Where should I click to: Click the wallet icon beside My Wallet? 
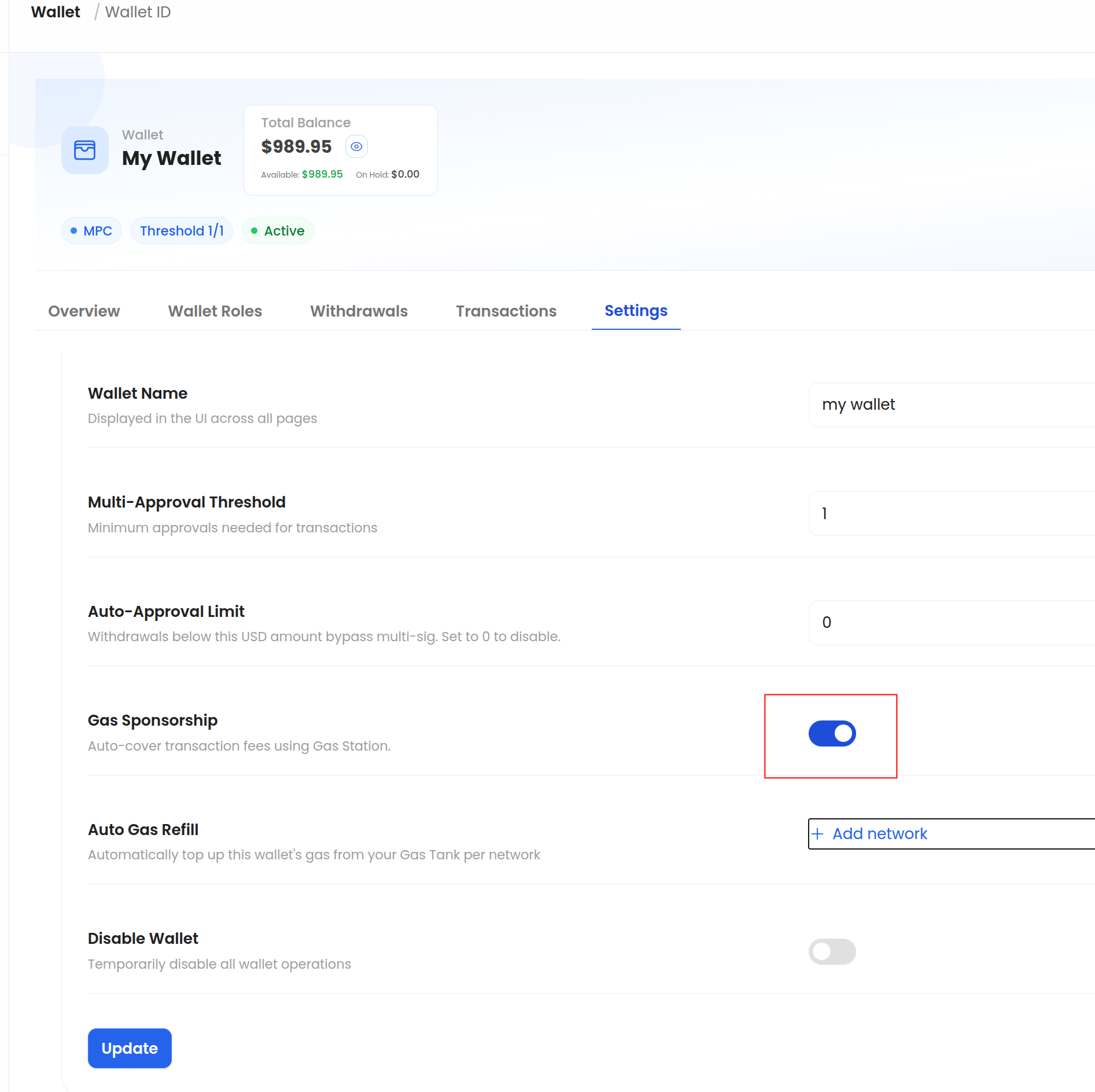[84, 150]
